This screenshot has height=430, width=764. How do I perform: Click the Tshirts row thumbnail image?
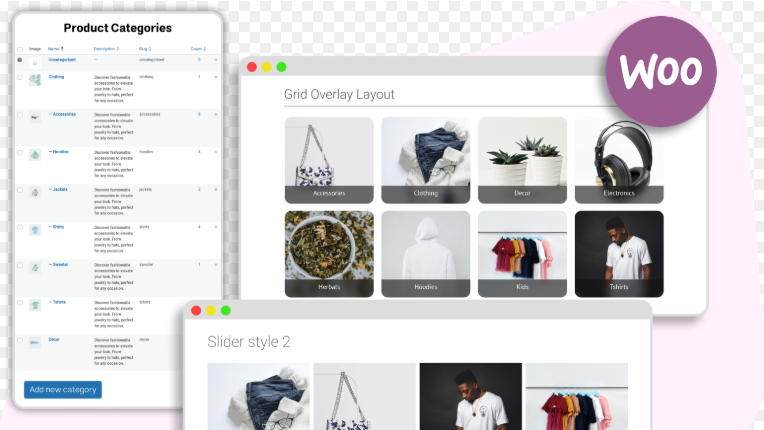point(35,305)
